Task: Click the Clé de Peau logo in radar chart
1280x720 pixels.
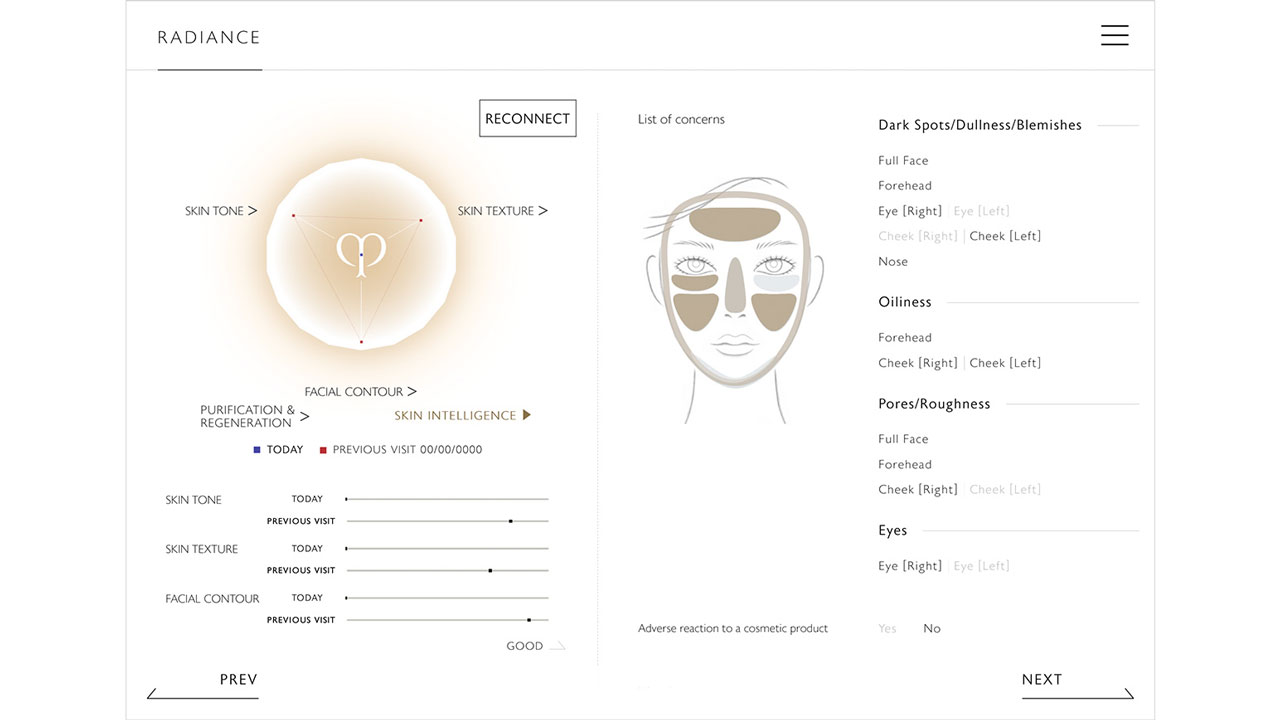Action: 361,252
